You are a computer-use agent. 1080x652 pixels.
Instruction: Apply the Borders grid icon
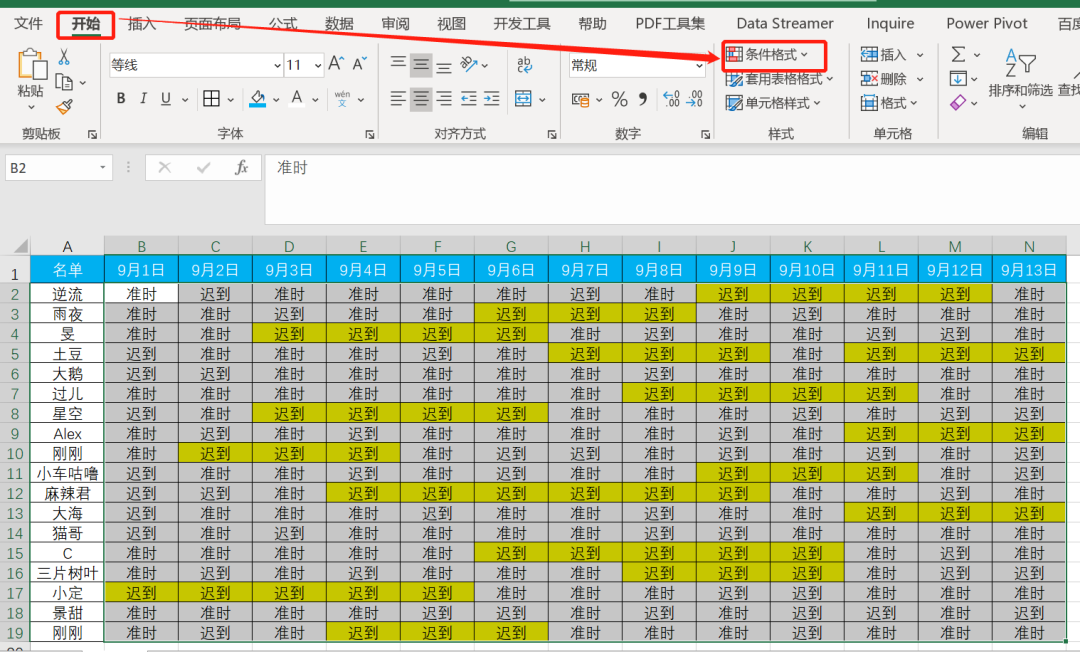tap(211, 98)
